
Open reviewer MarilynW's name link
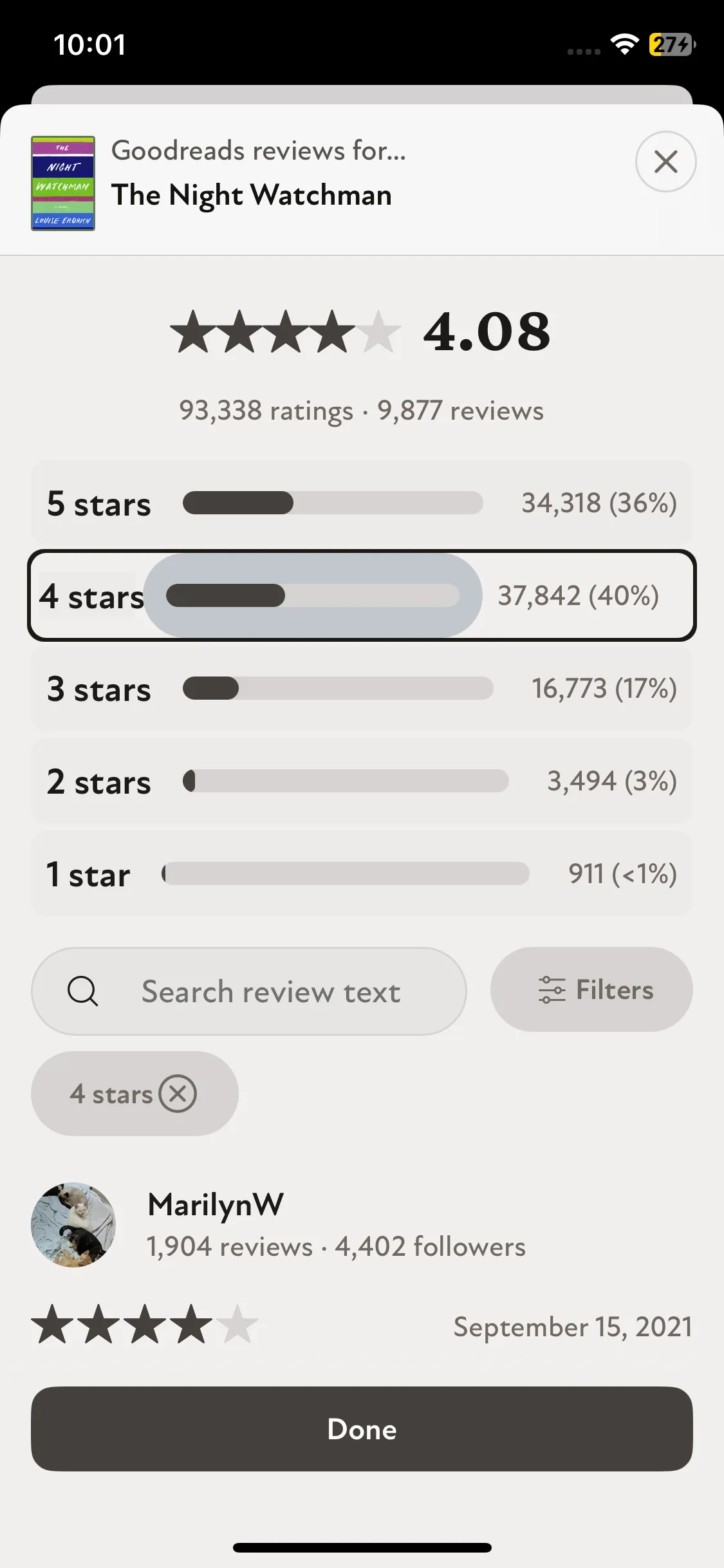[216, 1204]
